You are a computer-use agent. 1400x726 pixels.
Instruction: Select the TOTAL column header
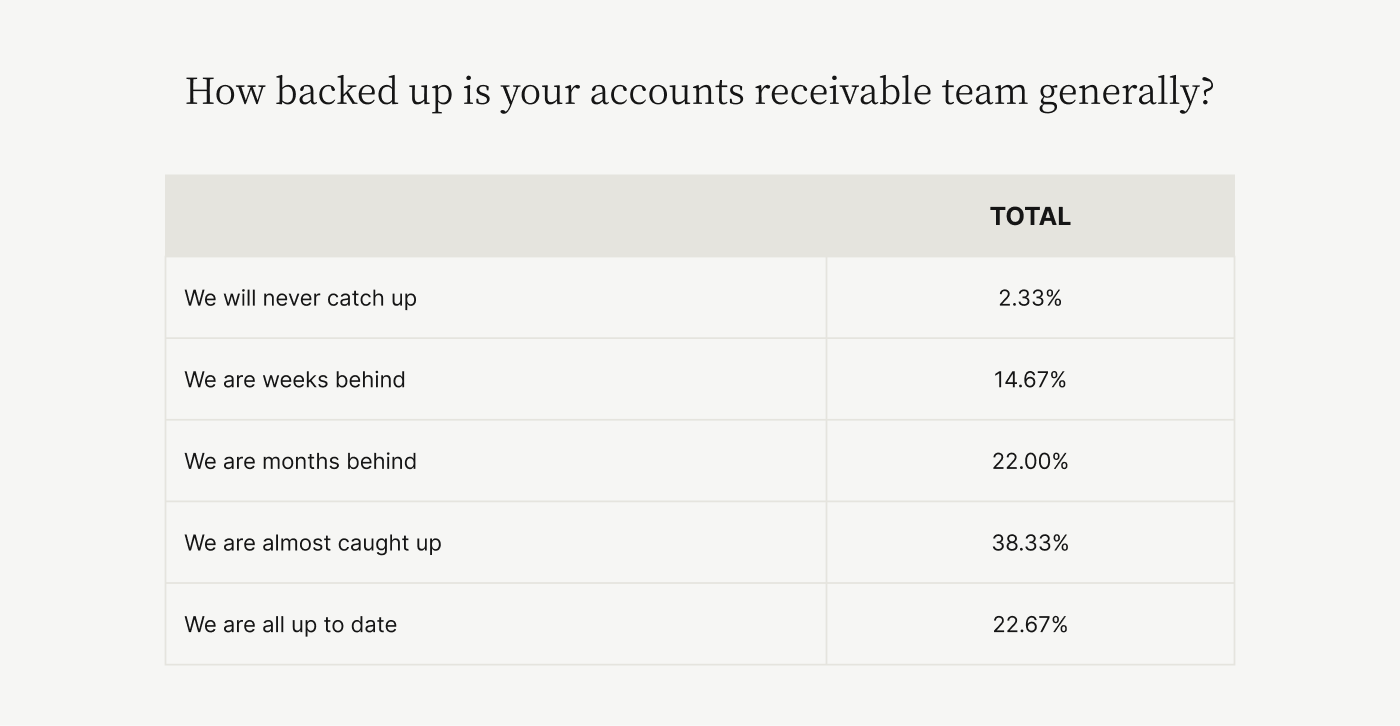coord(1030,216)
